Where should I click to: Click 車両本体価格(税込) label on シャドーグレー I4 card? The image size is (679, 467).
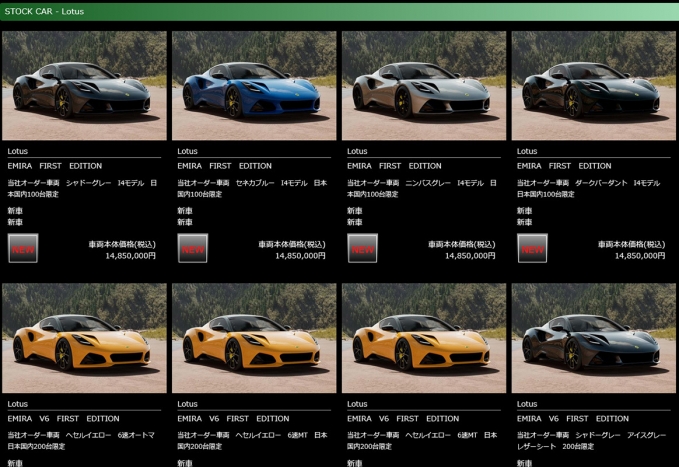coord(122,244)
